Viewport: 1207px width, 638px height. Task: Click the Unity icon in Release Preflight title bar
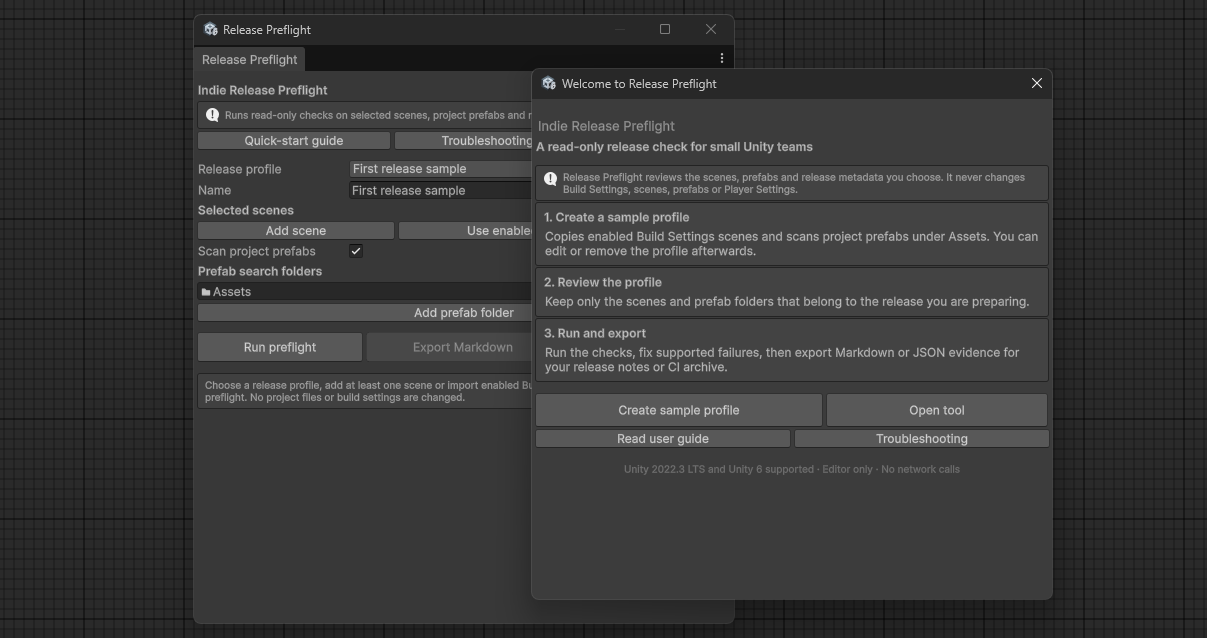(x=211, y=30)
